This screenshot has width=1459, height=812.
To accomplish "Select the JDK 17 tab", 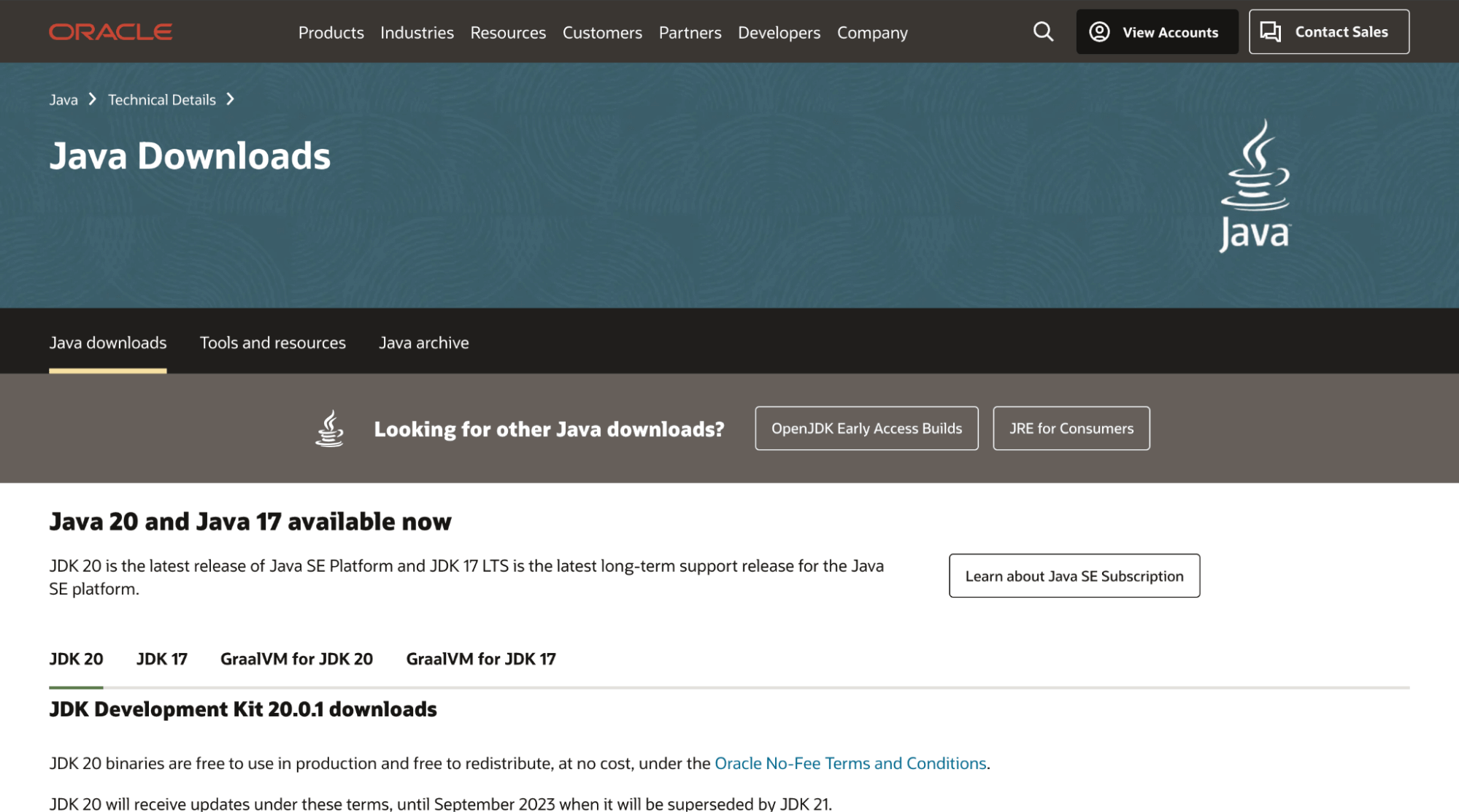I will pyautogui.click(x=161, y=658).
